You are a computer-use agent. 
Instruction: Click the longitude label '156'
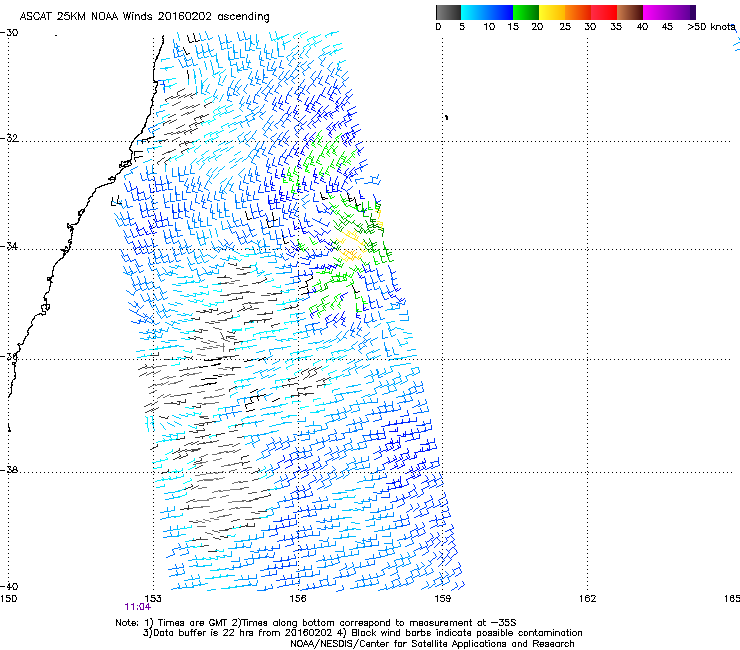(x=298, y=599)
